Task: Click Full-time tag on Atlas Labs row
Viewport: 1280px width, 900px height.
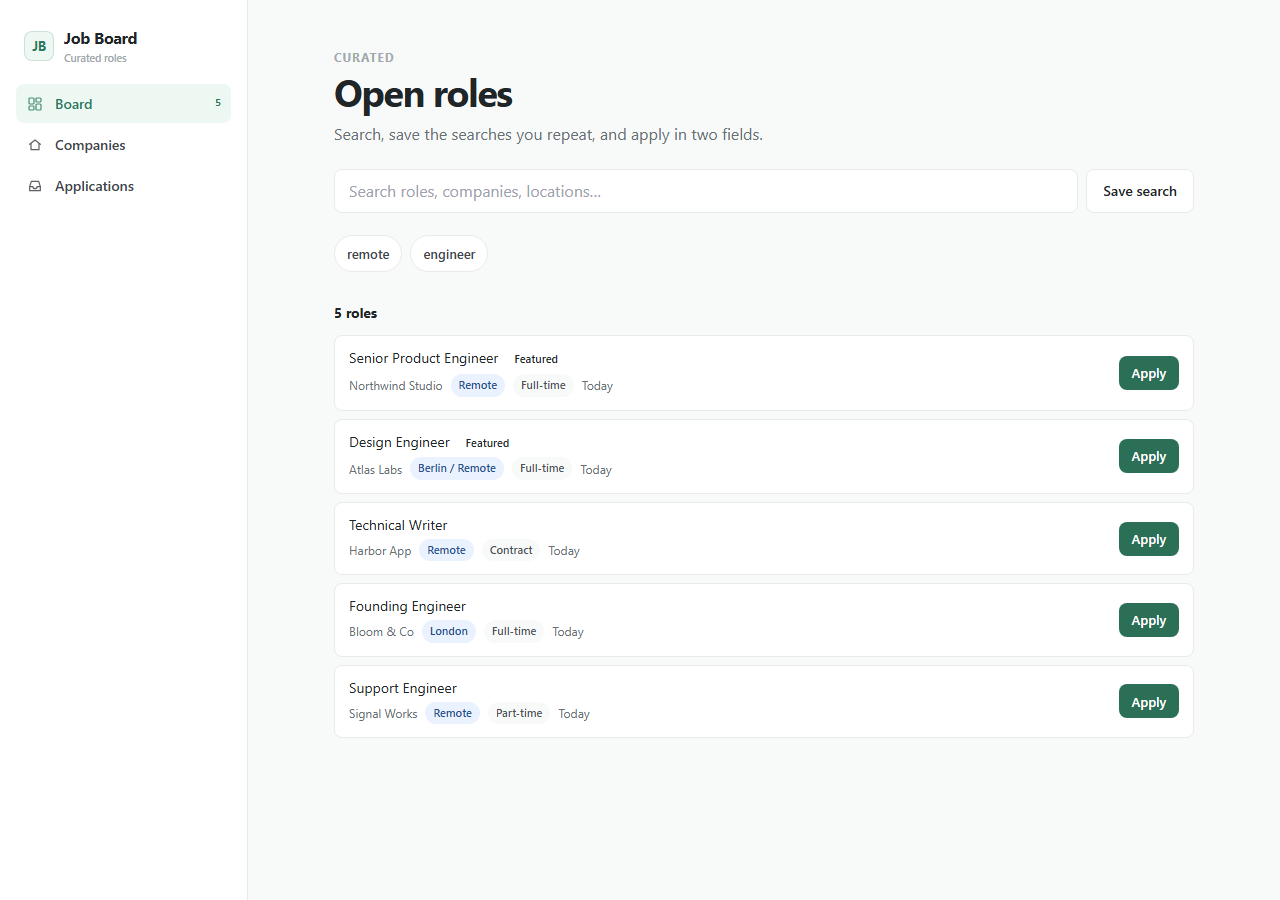Action: tap(542, 468)
